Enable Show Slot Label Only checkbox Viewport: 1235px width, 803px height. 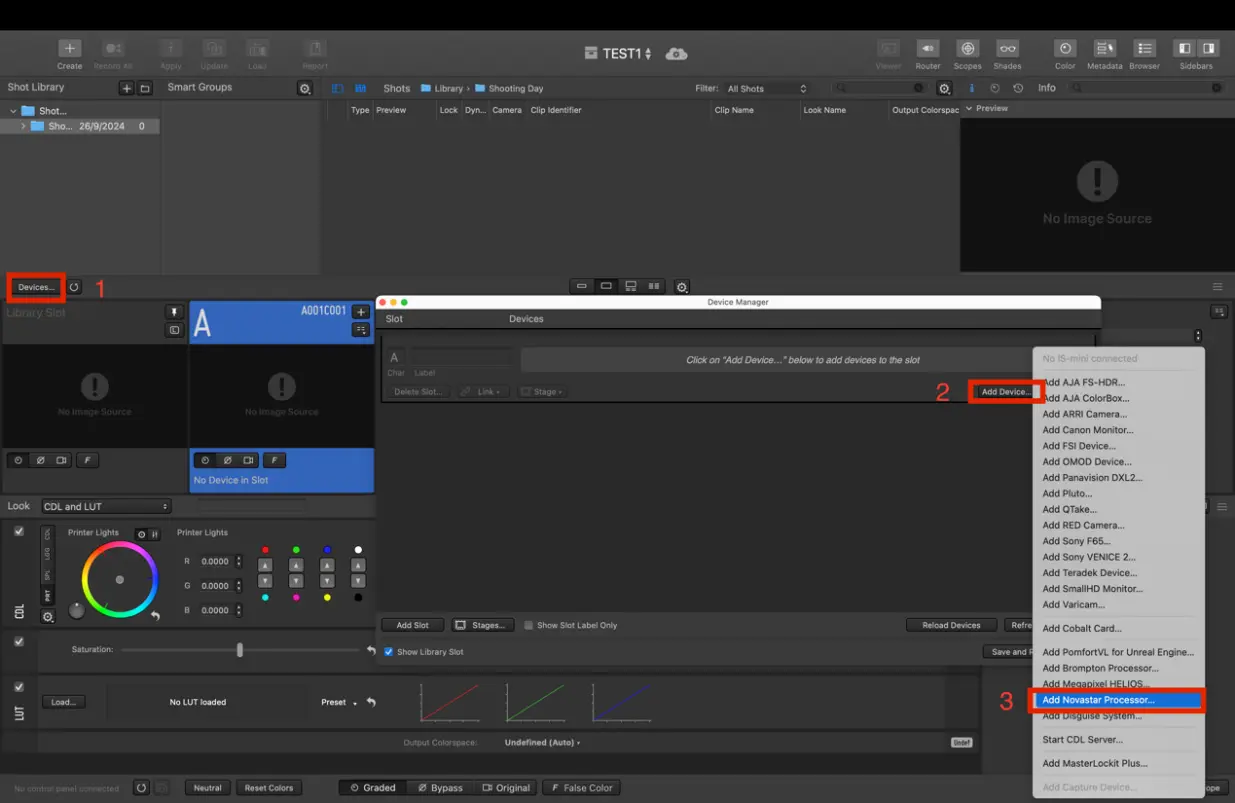click(x=529, y=625)
